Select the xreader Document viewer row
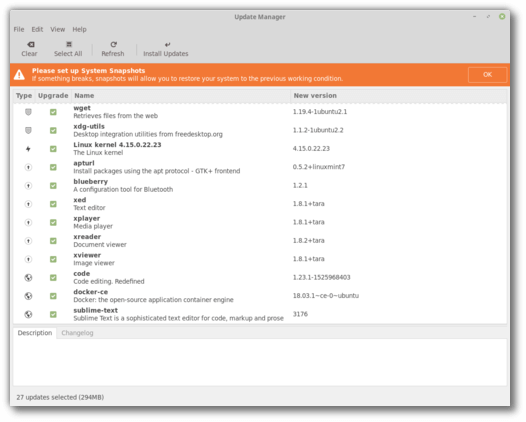Image resolution: width=526 pixels, height=422 pixels. click(x=260, y=241)
